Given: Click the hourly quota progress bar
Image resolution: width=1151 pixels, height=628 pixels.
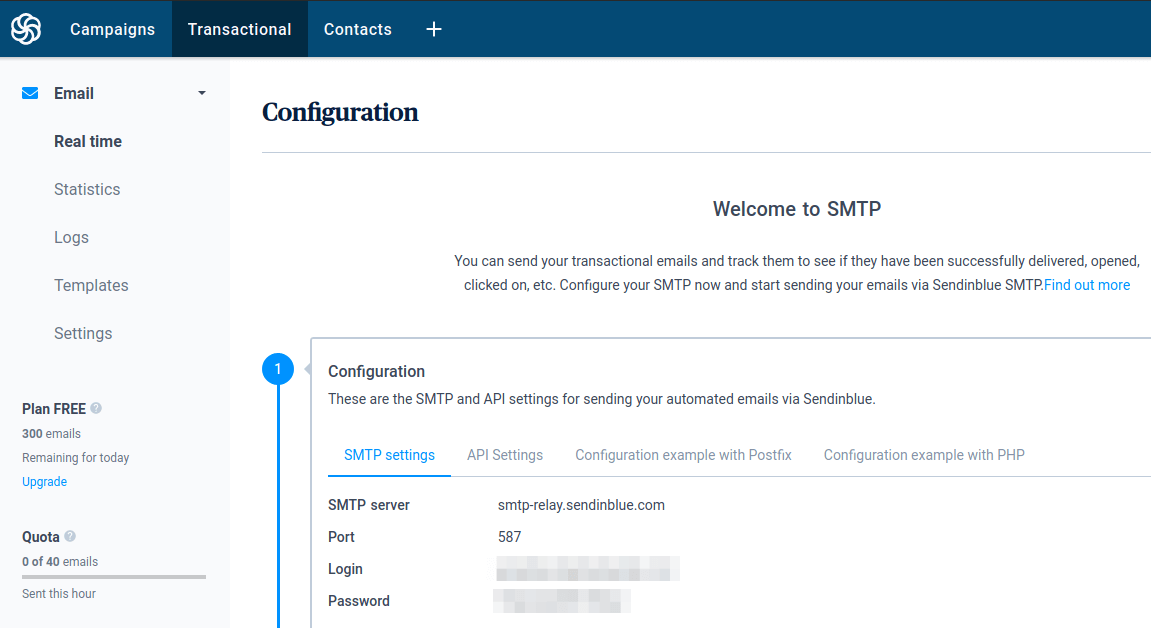Looking at the screenshot, I should click(114, 577).
